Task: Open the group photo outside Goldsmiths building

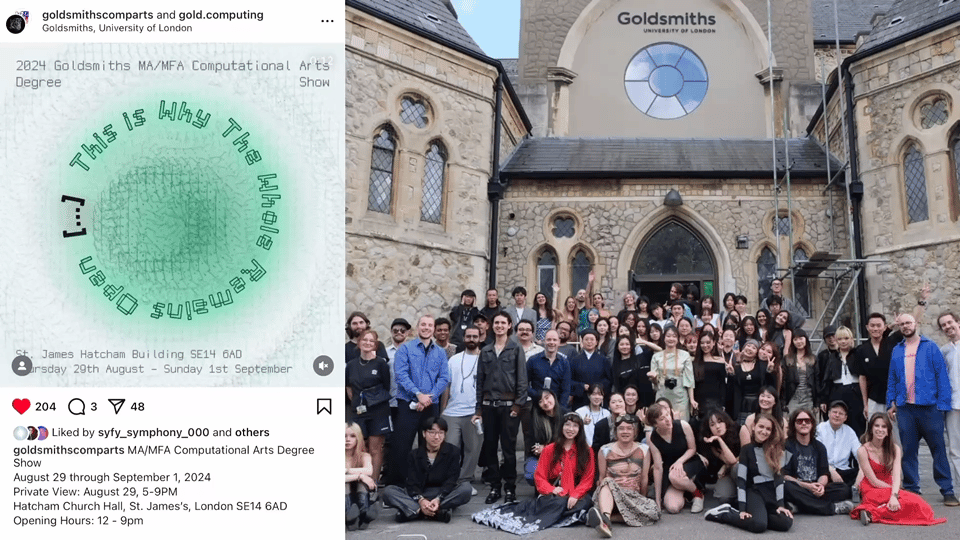Action: tap(653, 270)
